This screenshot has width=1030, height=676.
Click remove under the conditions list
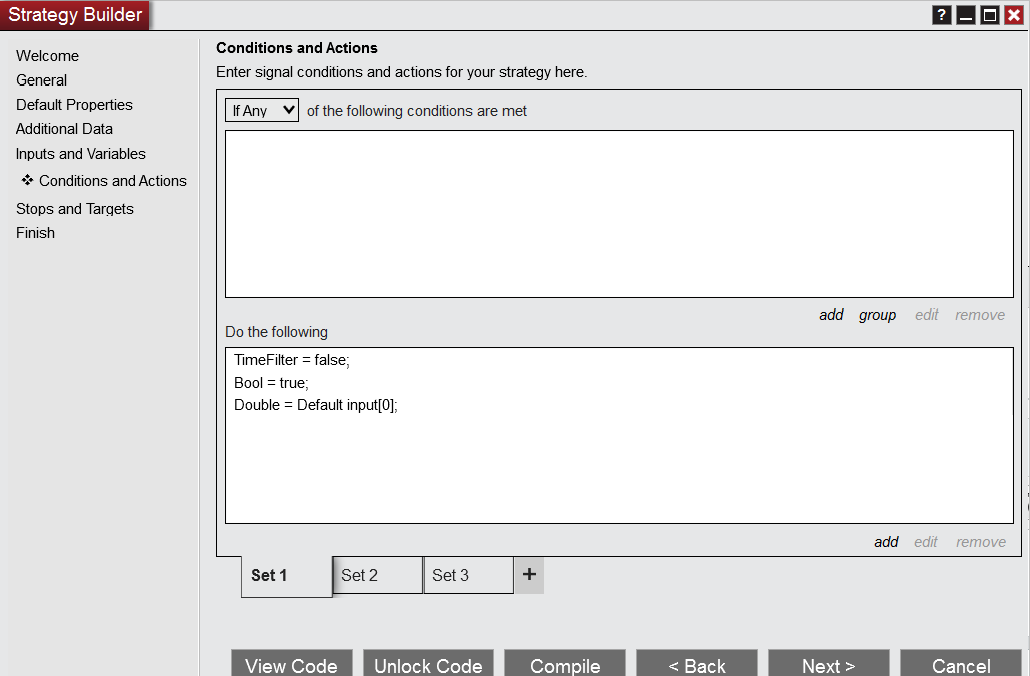pyautogui.click(x=979, y=315)
